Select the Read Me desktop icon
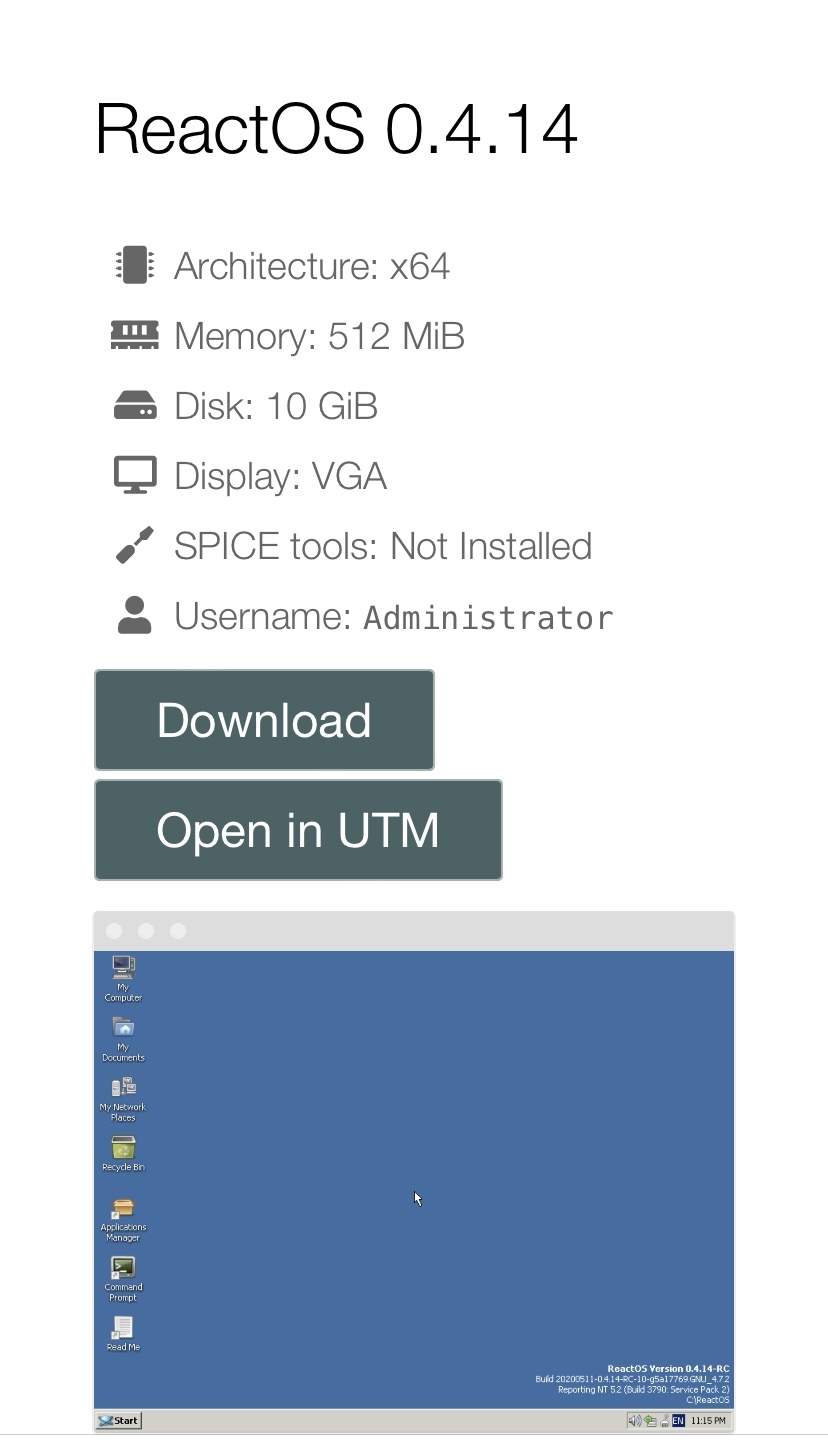 (x=123, y=1334)
